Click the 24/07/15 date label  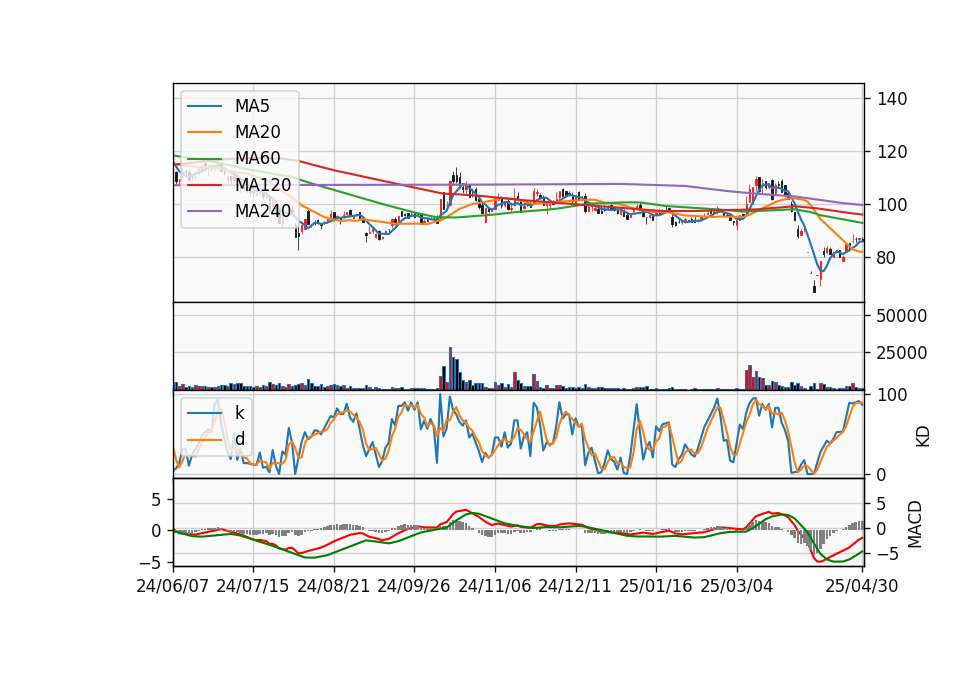click(x=252, y=587)
